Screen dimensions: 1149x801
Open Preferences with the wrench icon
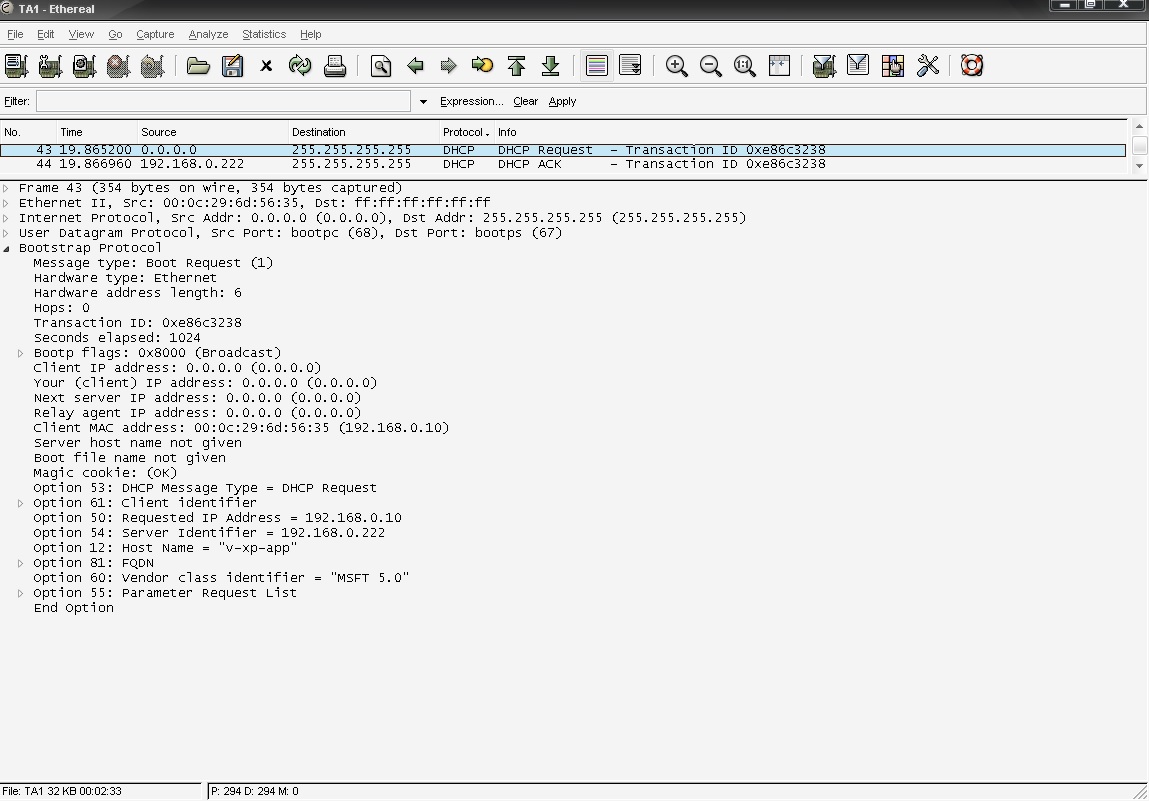[928, 65]
